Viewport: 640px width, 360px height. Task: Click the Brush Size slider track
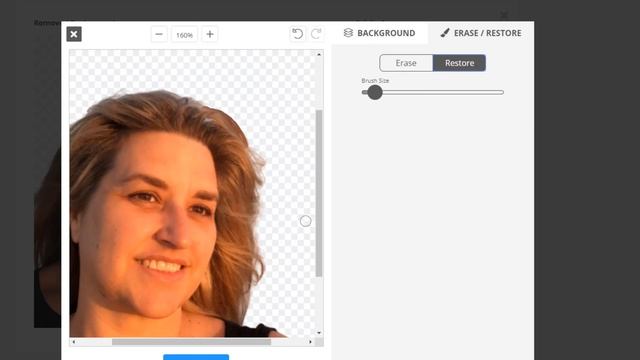click(x=433, y=92)
